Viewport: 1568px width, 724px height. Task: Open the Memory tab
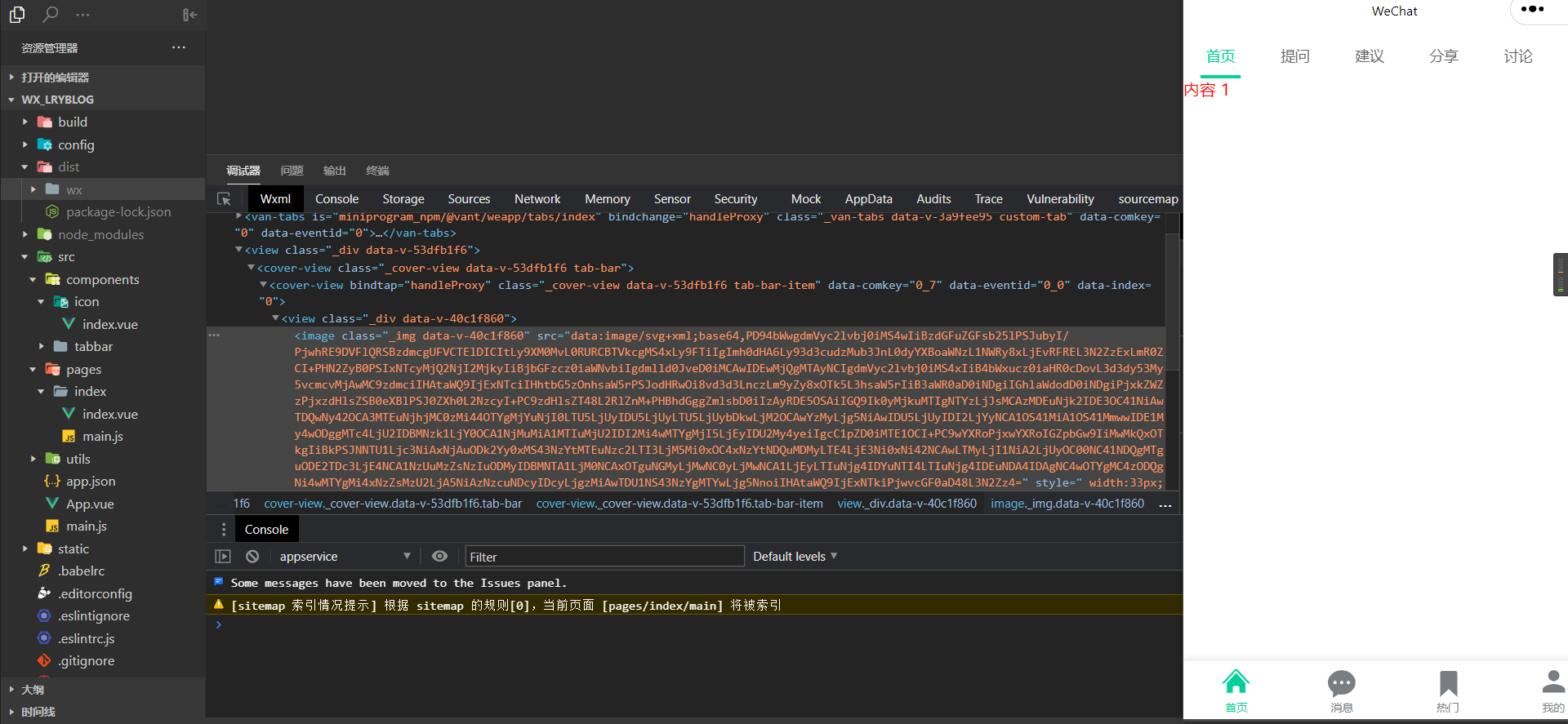coord(607,199)
